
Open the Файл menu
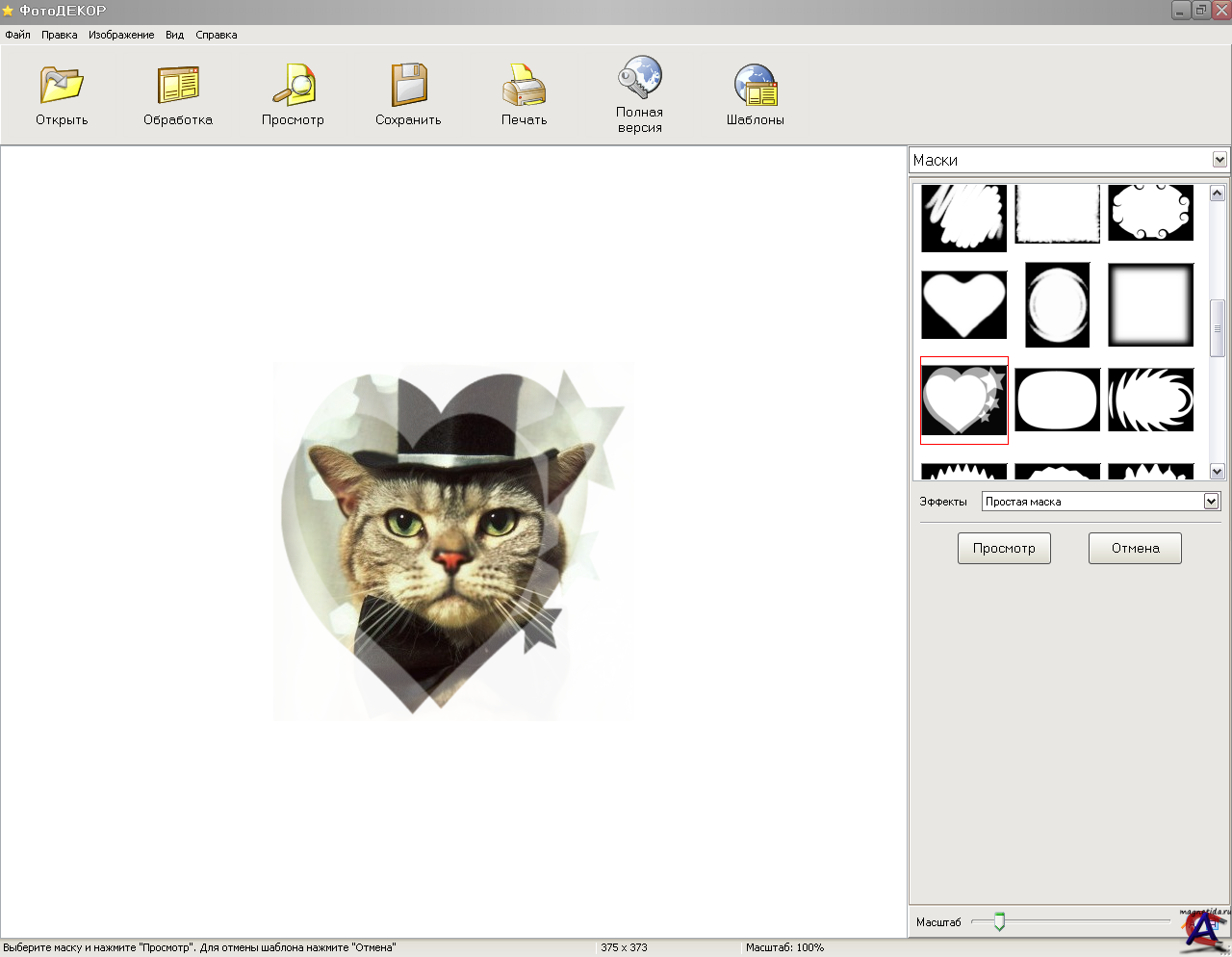[x=17, y=35]
